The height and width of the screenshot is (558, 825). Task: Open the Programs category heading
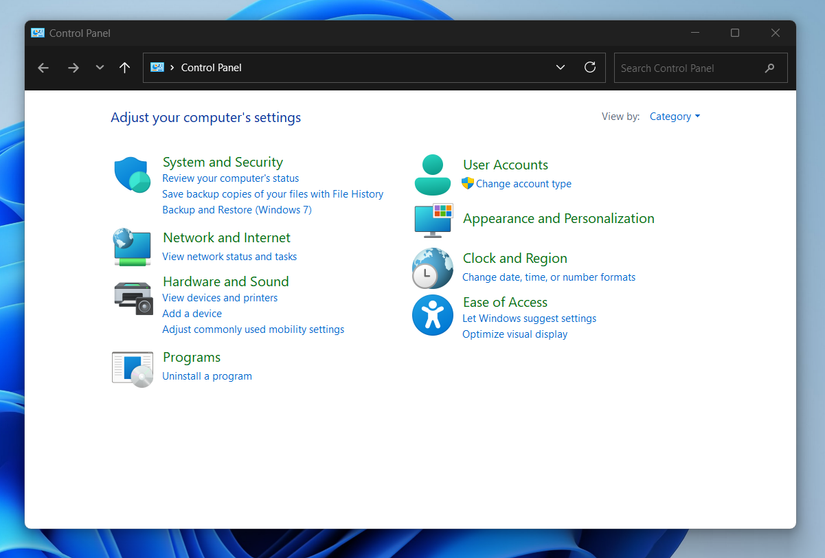[x=192, y=358]
